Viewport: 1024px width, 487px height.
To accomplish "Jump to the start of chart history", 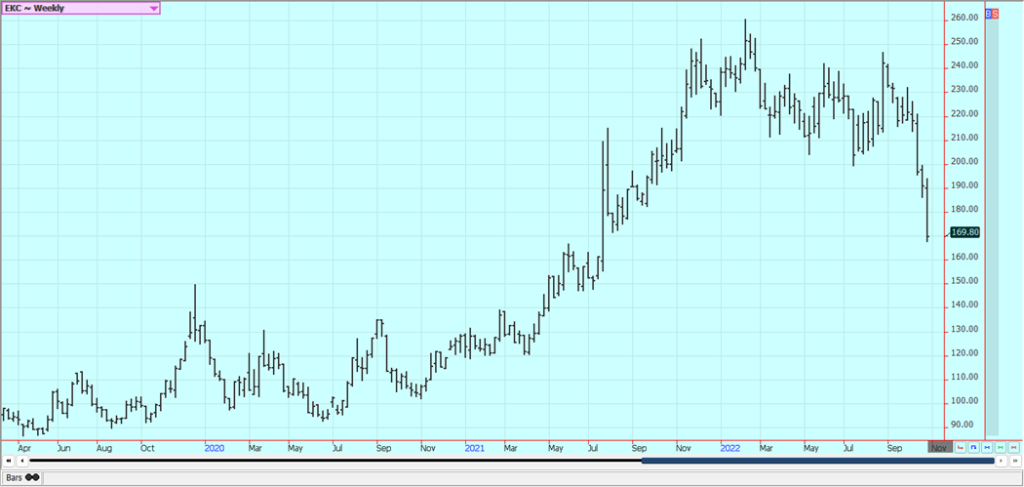I will (x=8, y=461).
